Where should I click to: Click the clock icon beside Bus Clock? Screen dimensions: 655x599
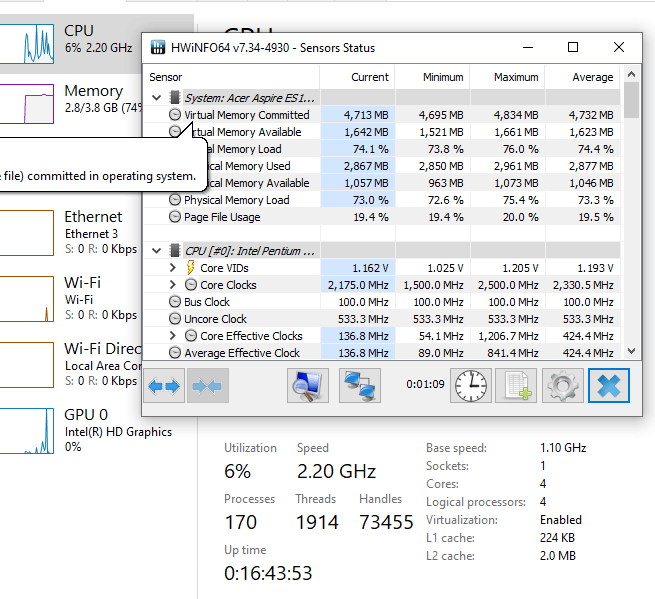pyautogui.click(x=175, y=302)
